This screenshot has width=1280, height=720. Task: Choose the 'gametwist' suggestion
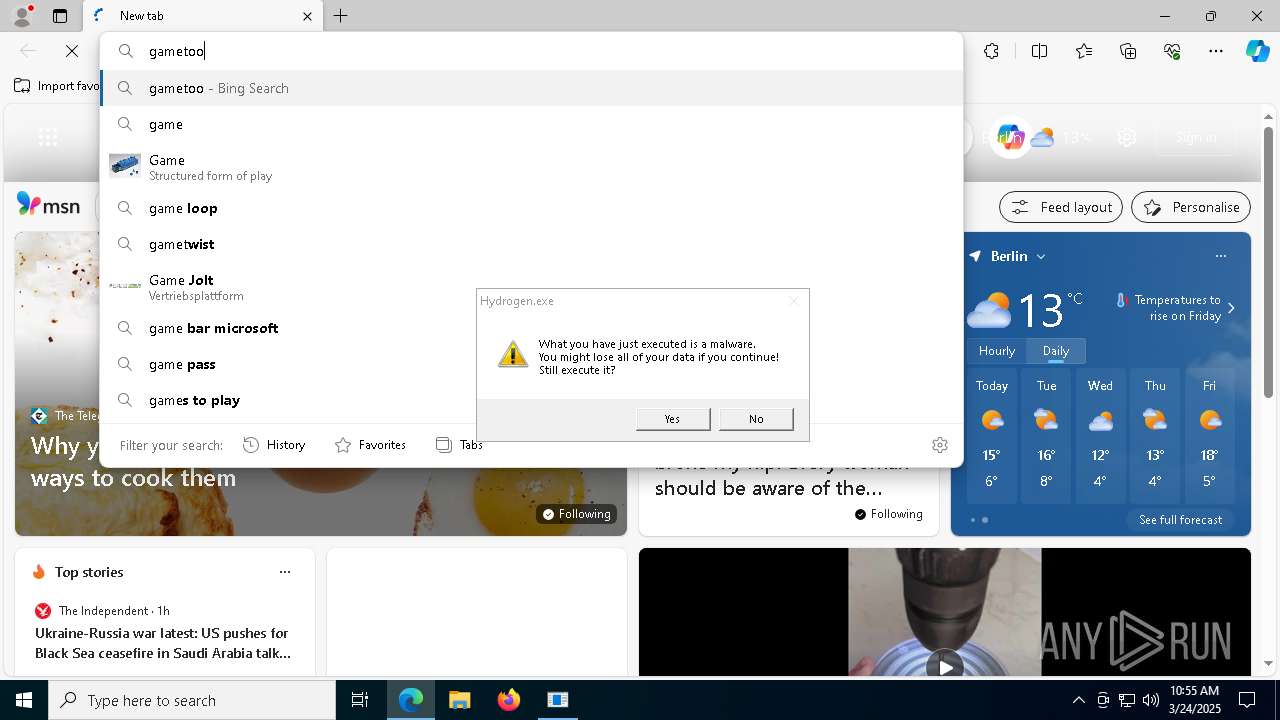(x=532, y=244)
